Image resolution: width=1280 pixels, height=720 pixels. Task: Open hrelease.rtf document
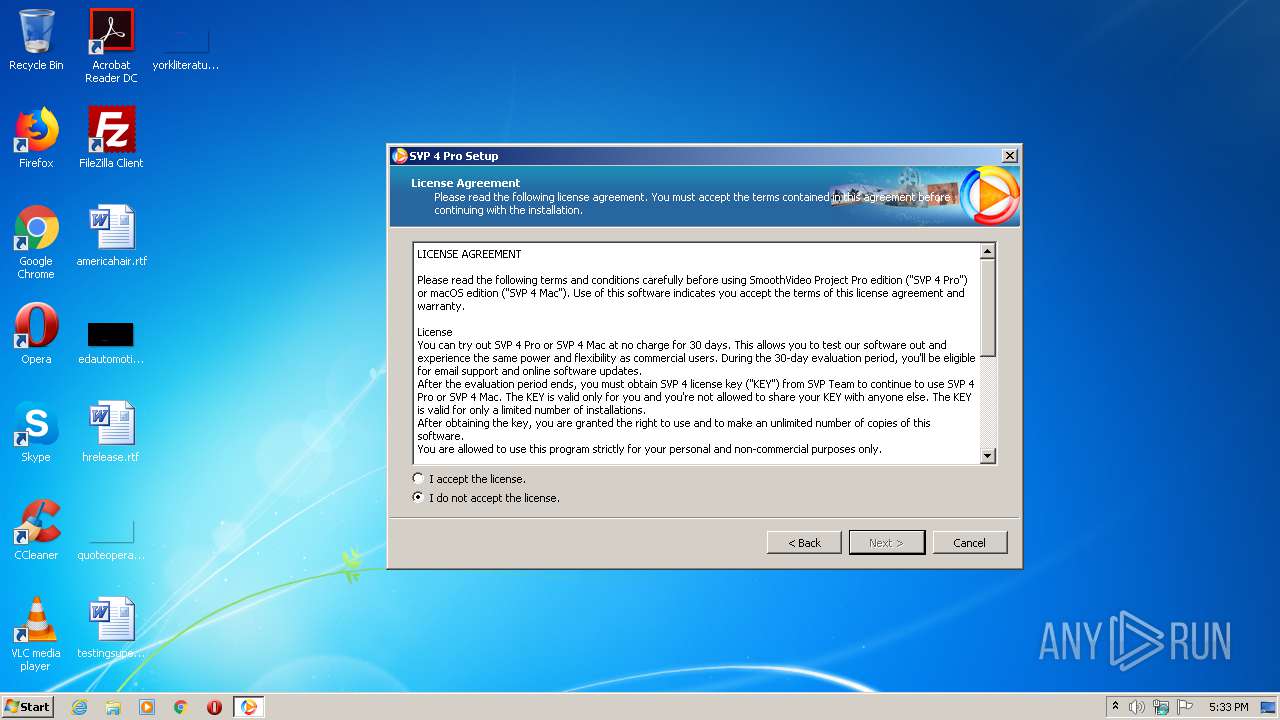click(x=111, y=432)
